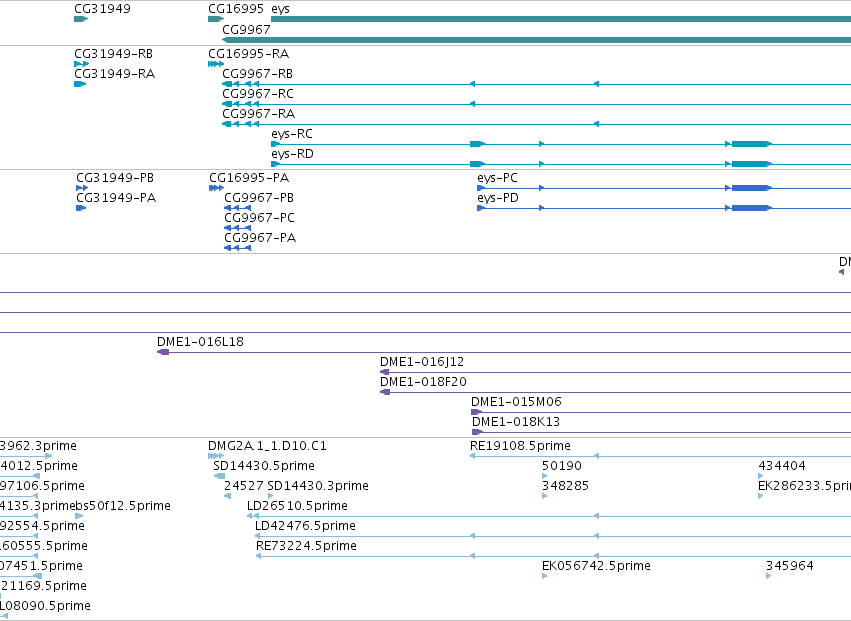Select EST LD42476.5prime
The image size is (851, 621).
306,527
